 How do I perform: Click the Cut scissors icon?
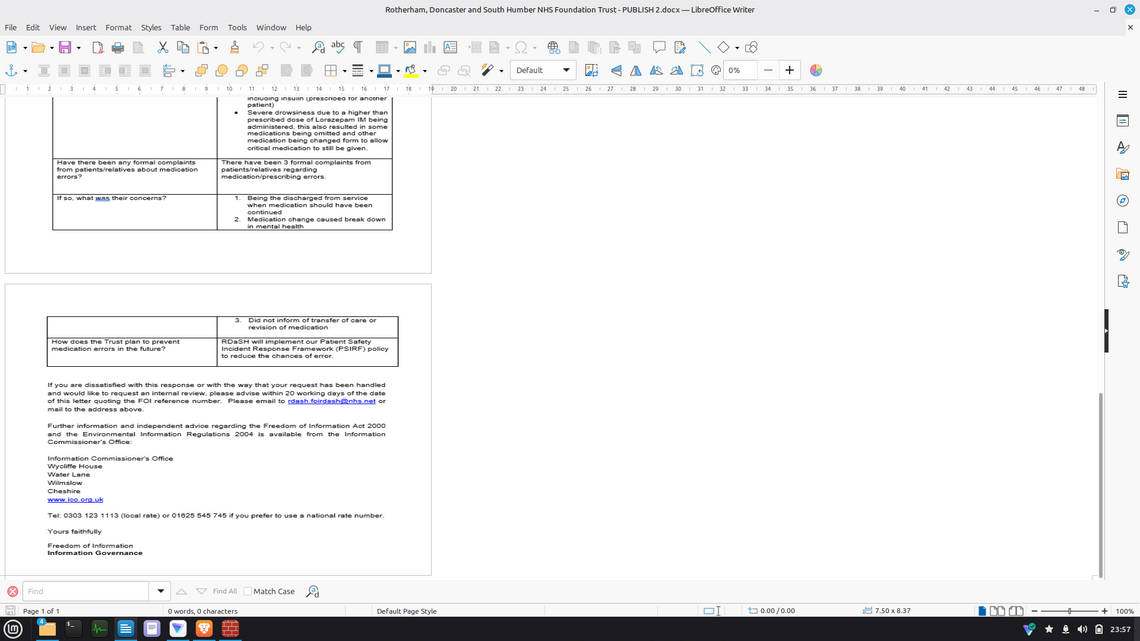162,47
